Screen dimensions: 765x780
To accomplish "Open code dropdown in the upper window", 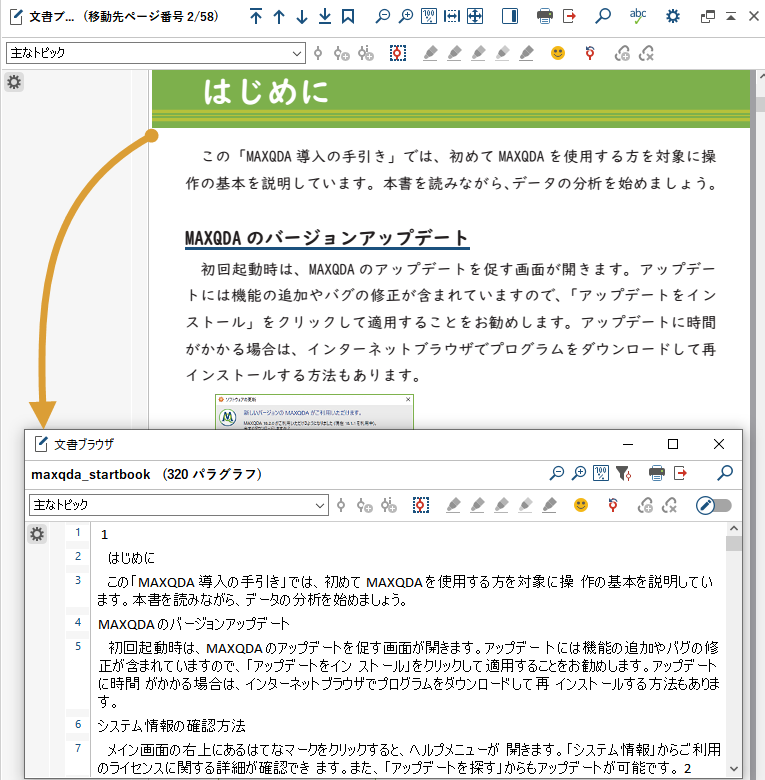I will pyautogui.click(x=156, y=53).
